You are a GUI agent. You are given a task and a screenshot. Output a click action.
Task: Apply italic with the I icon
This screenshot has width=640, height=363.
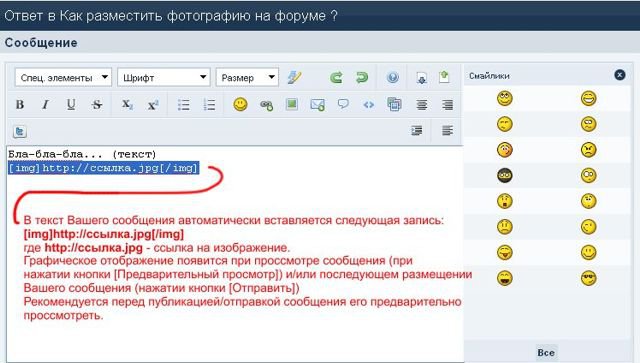coord(45,105)
